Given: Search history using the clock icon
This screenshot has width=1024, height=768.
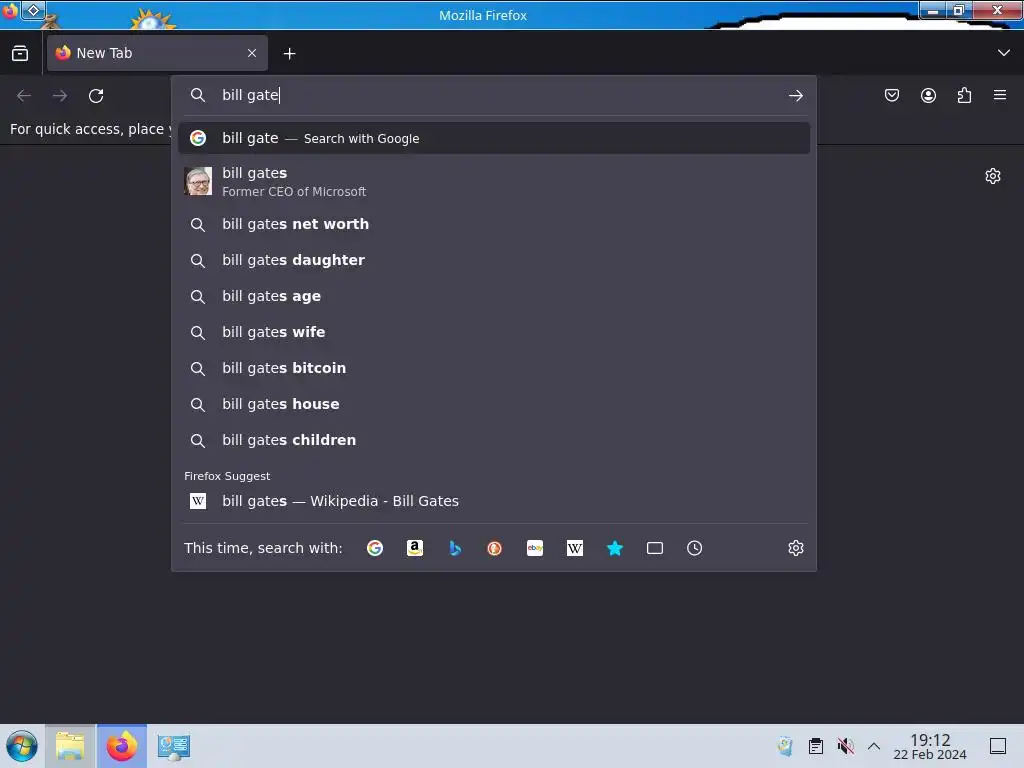Looking at the screenshot, I should (x=694, y=548).
